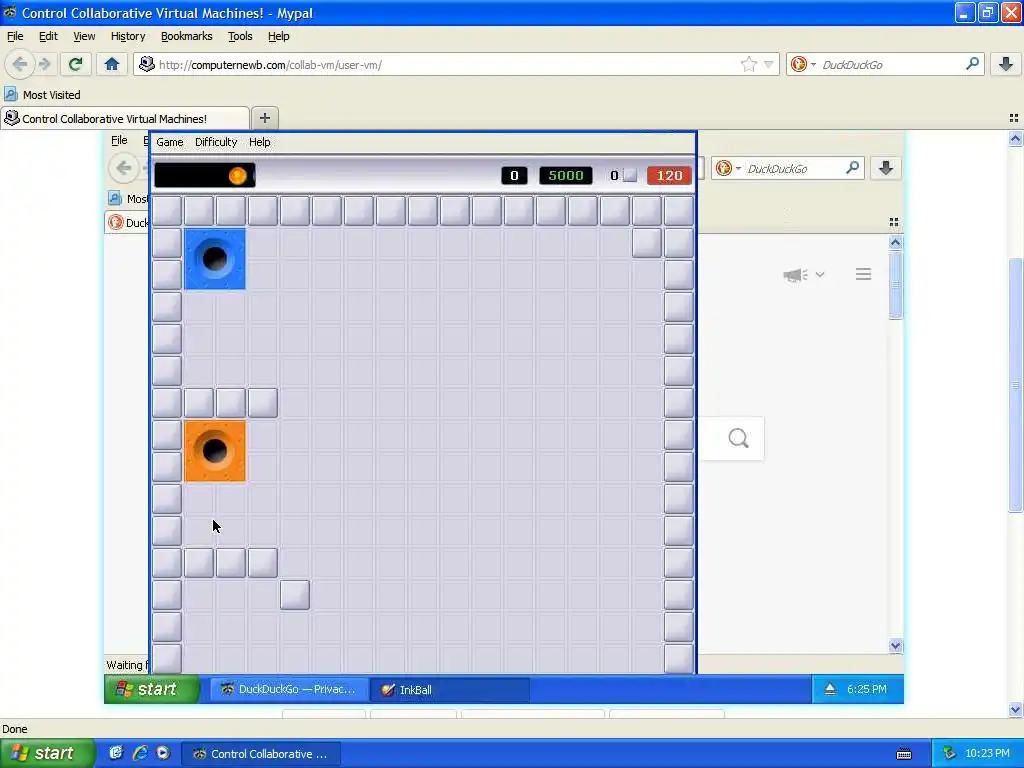This screenshot has width=1024, height=768.
Task: Open the Mypal History menu
Action: pos(127,36)
